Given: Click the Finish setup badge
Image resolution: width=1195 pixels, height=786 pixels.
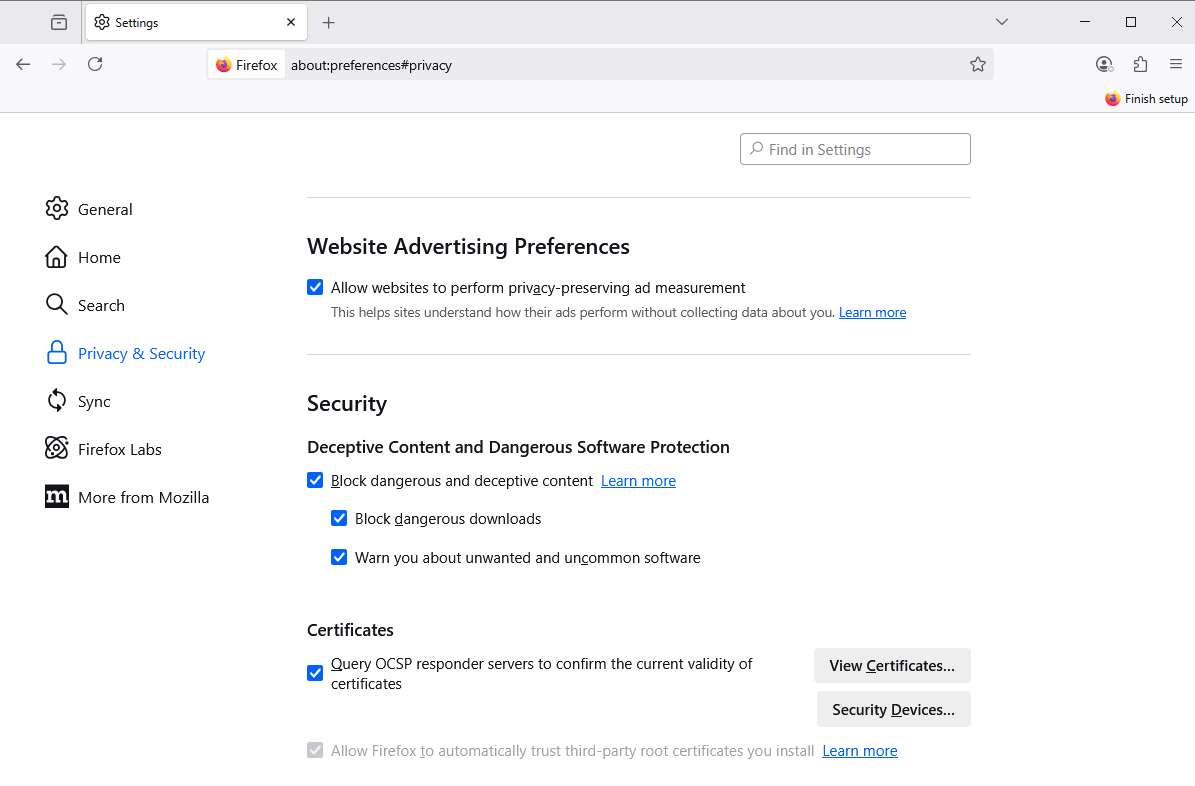Looking at the screenshot, I should click(x=1146, y=98).
